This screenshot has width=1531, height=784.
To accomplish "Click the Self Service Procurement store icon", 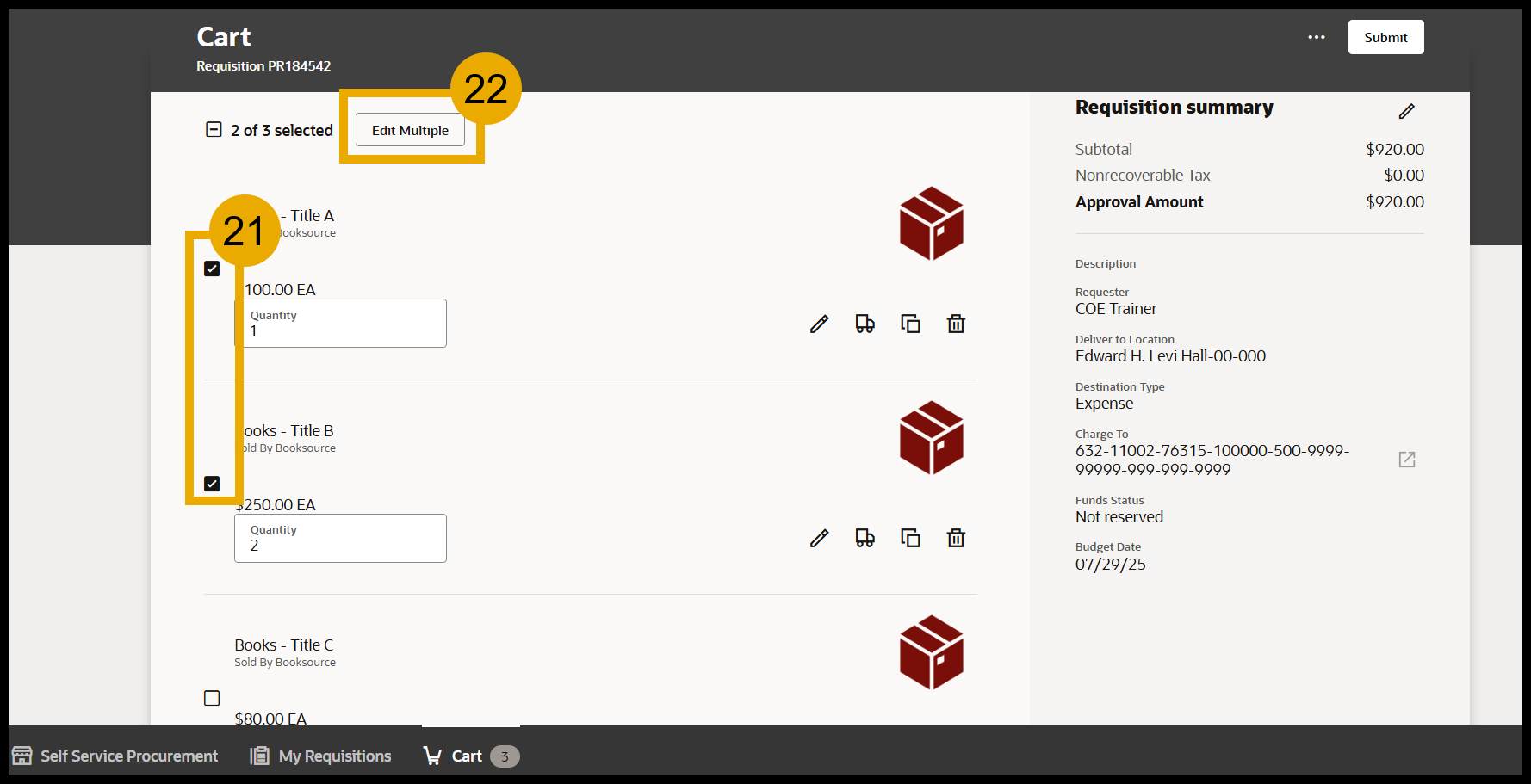I will tap(22, 756).
